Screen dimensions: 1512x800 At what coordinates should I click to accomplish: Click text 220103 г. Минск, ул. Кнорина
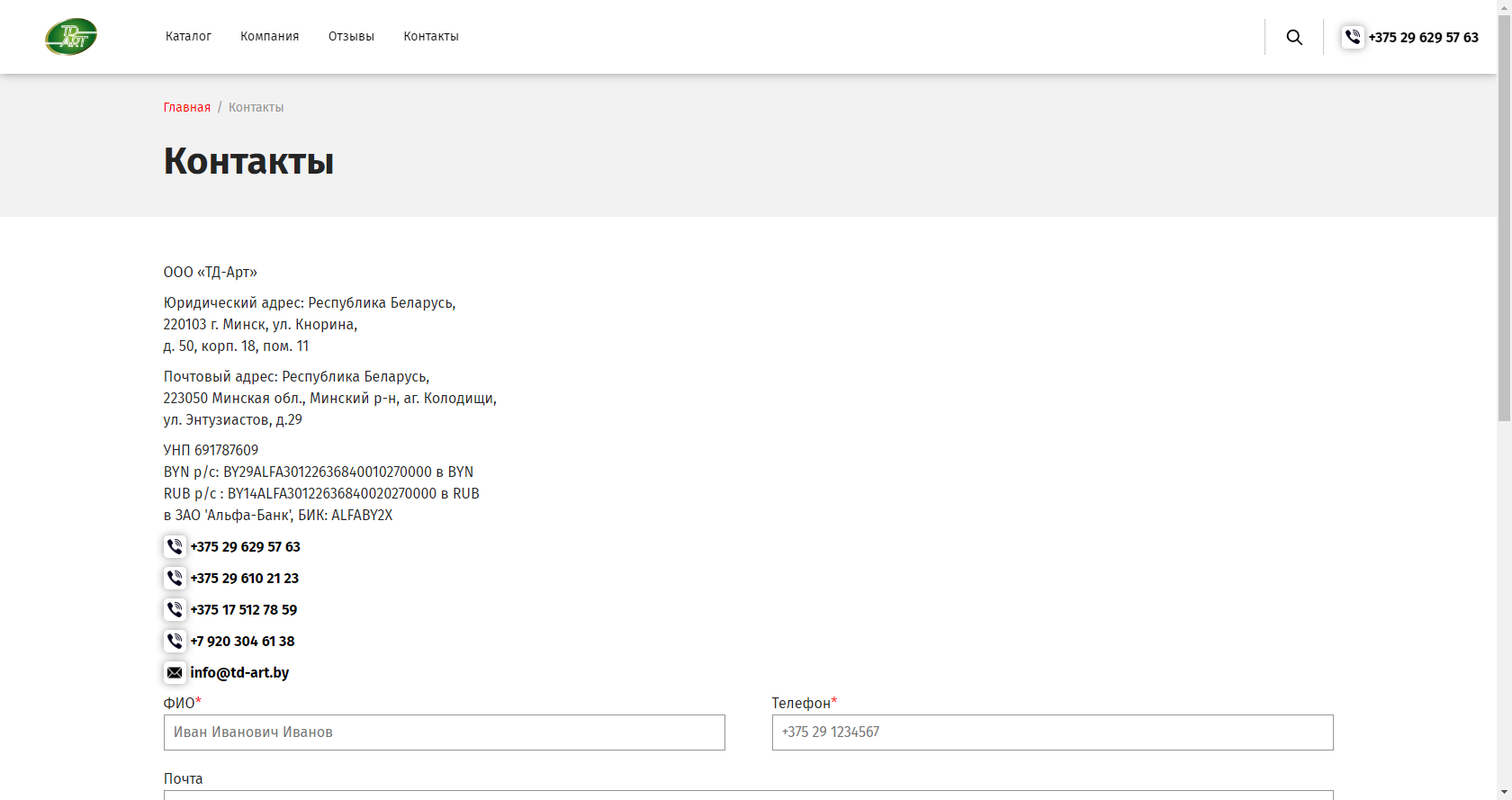pos(260,324)
